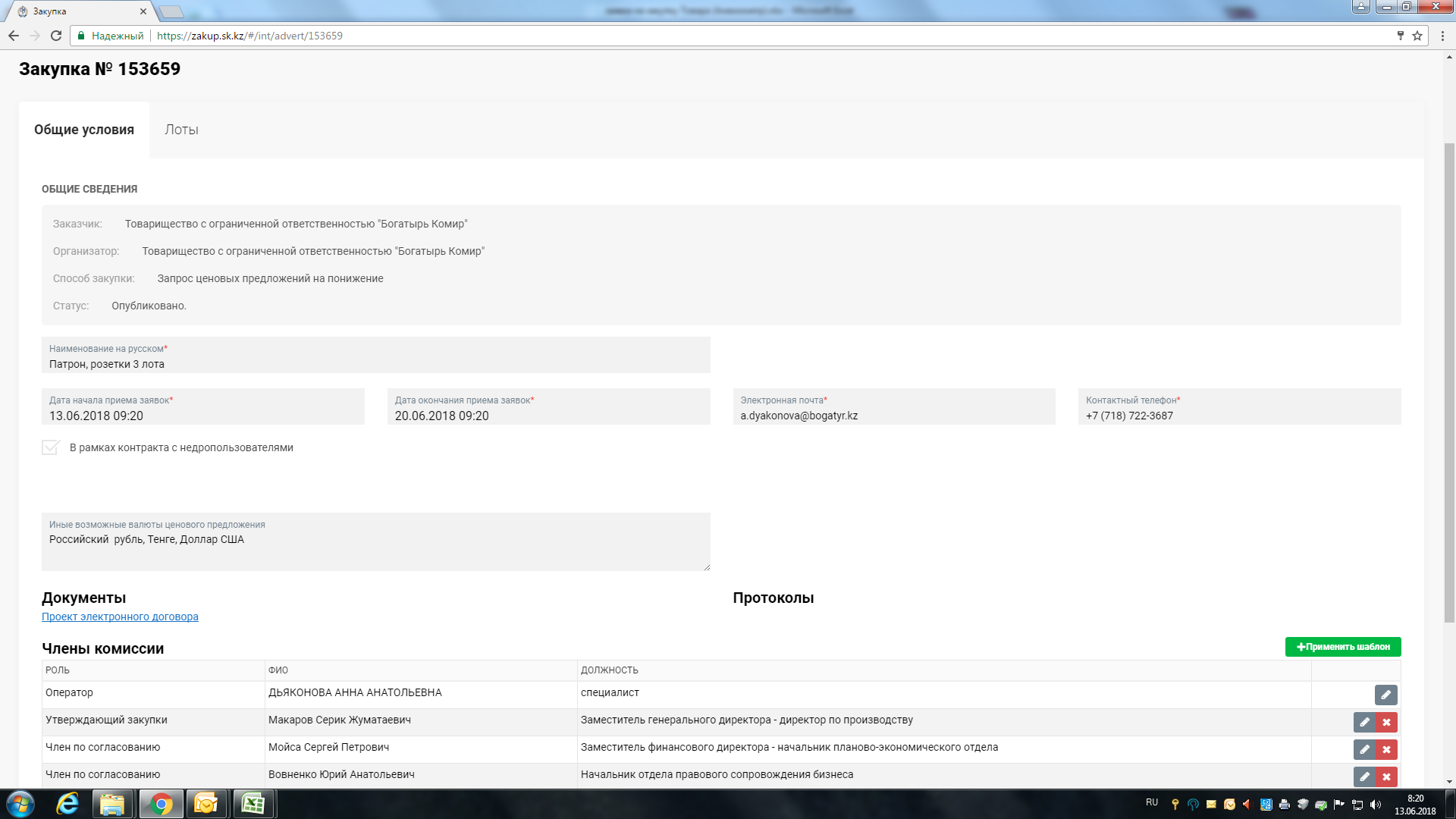This screenshot has height=819, width=1456.
Task: Reload the current page
Action: click(x=56, y=36)
